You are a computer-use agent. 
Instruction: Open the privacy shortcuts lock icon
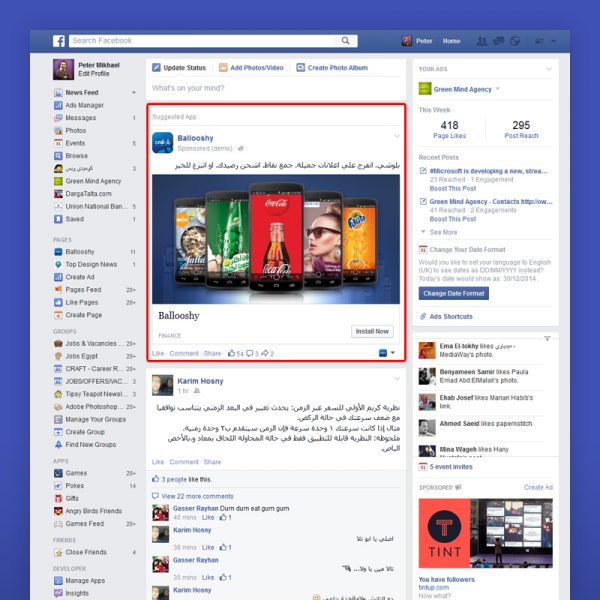[539, 41]
